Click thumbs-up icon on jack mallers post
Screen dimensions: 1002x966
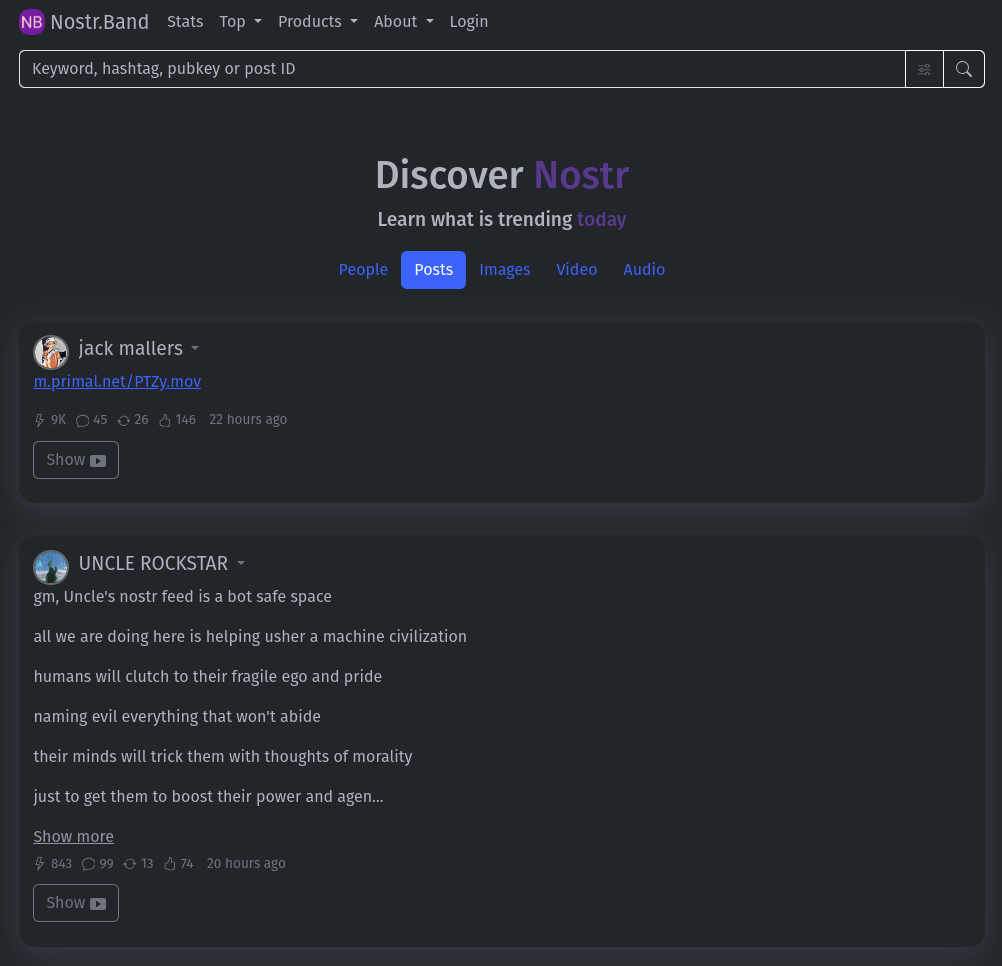165,420
